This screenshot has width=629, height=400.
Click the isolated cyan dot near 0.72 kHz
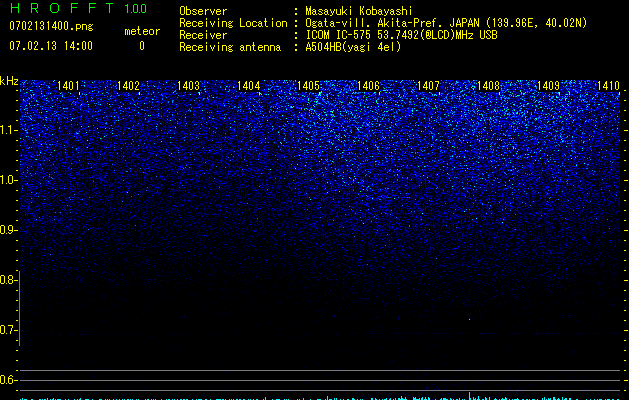point(469,319)
